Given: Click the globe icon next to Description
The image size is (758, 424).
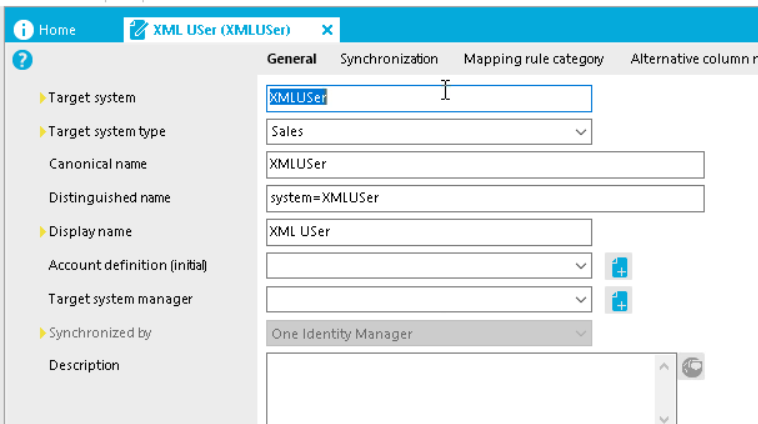Looking at the screenshot, I should click(x=691, y=366).
